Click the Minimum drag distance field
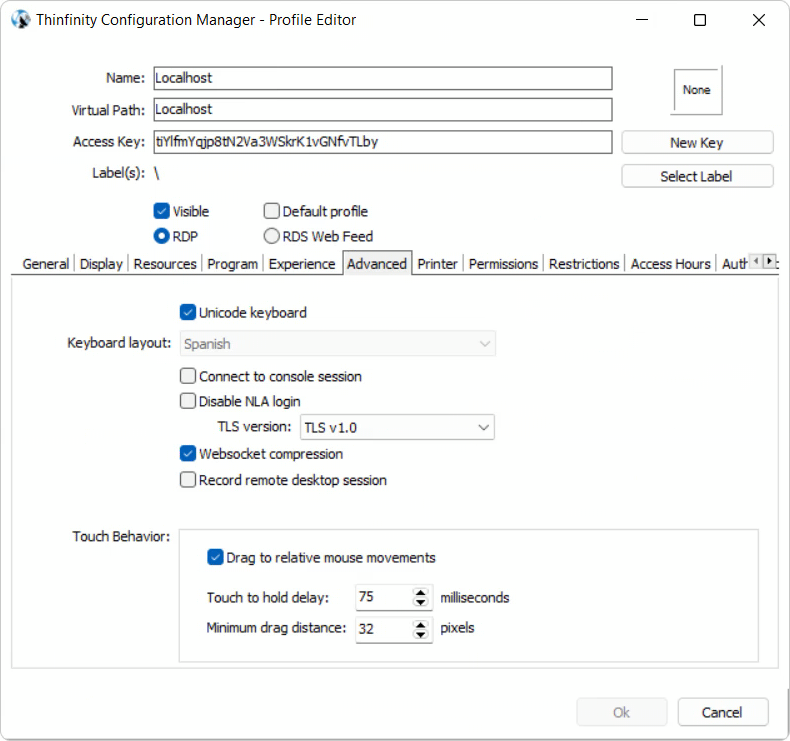 pyautogui.click(x=384, y=629)
